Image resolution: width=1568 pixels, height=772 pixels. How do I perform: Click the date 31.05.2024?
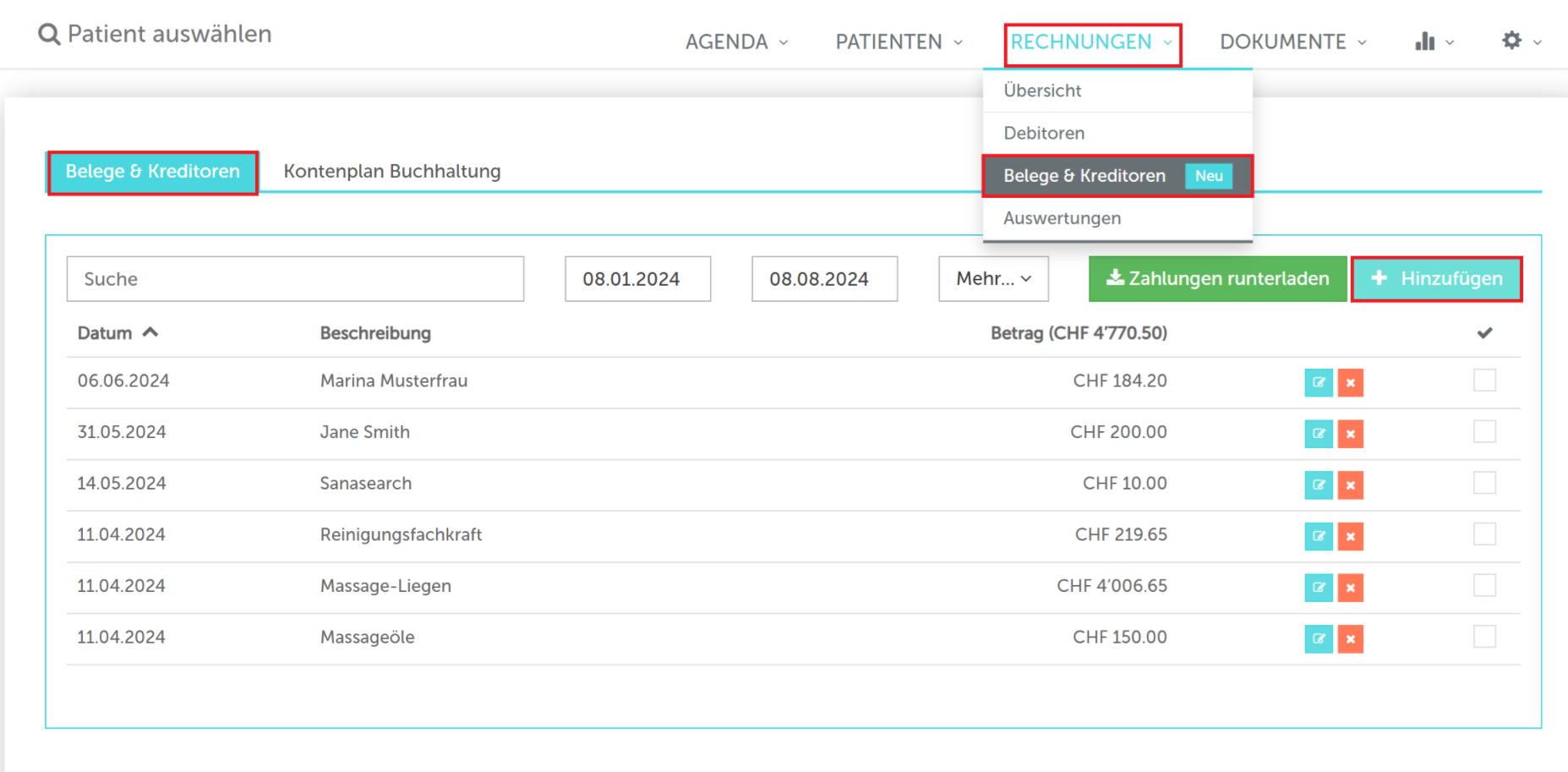click(122, 432)
